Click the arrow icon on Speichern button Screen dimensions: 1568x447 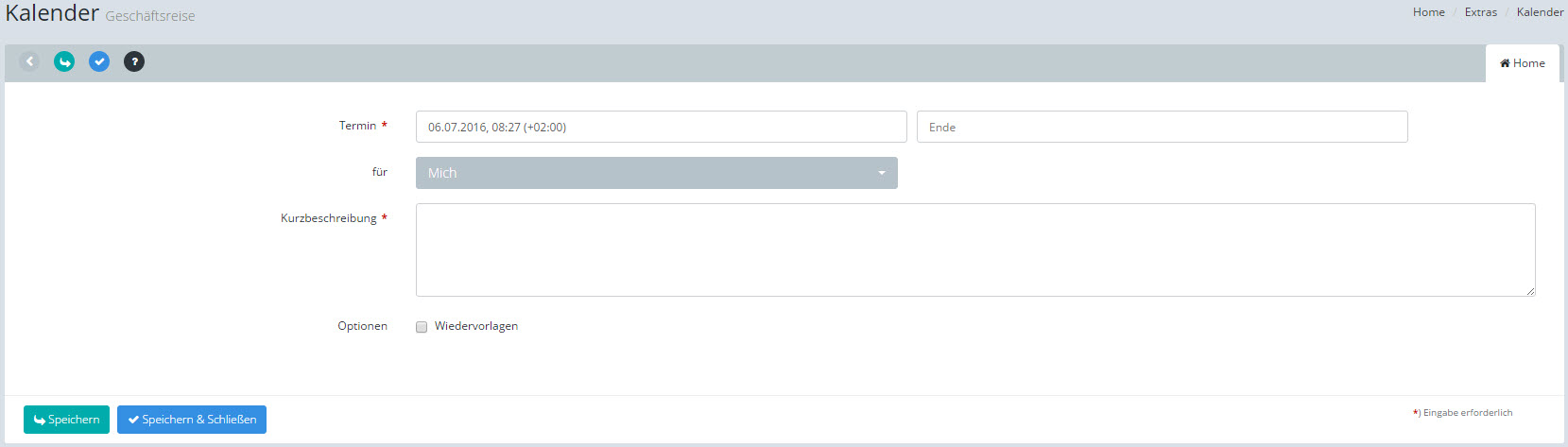(x=39, y=421)
